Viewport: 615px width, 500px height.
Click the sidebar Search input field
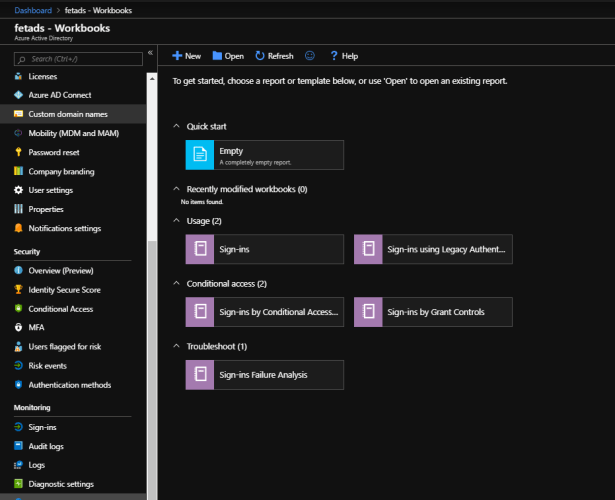point(78,59)
